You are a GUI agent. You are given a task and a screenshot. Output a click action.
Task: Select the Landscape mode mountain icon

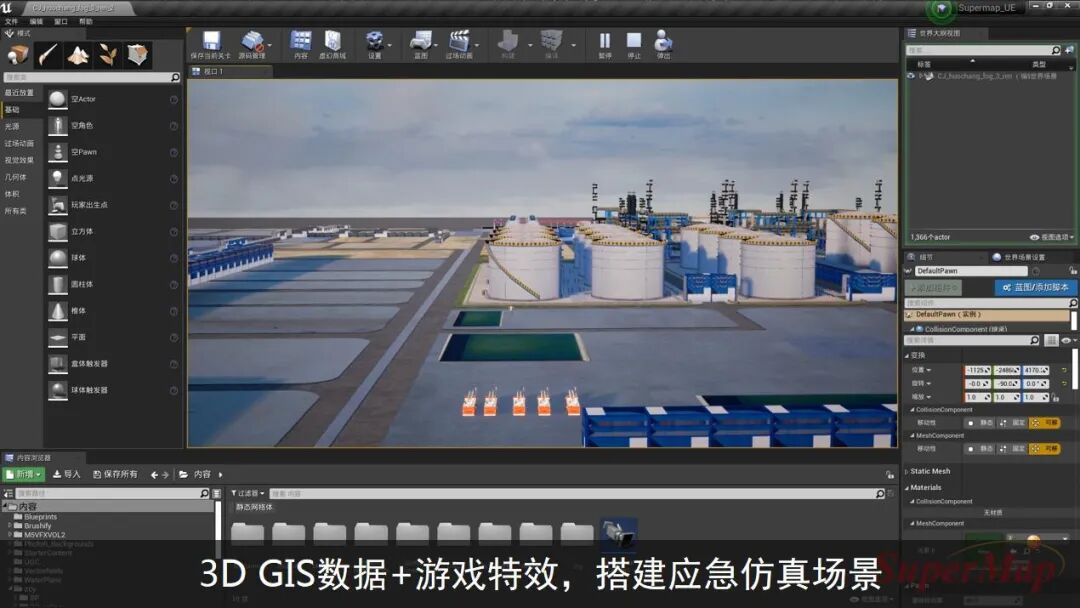tap(78, 54)
